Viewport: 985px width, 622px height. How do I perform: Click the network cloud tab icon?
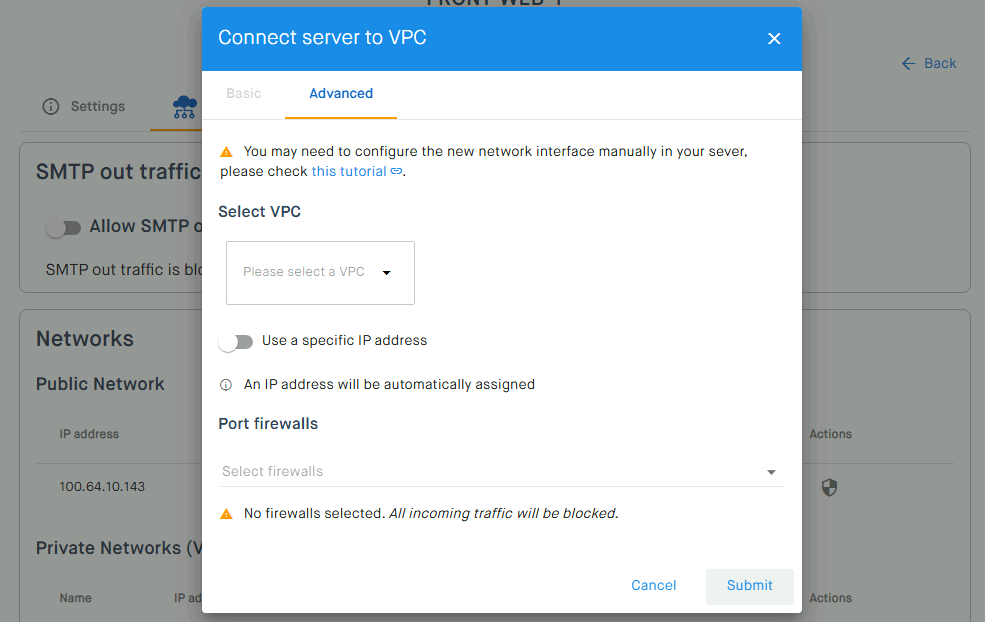coord(185,107)
